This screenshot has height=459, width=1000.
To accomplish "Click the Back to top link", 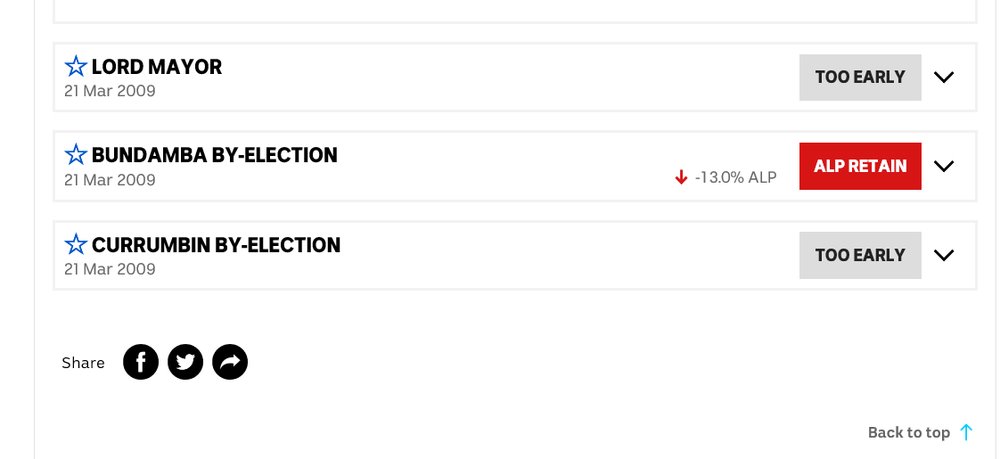I will [x=908, y=432].
